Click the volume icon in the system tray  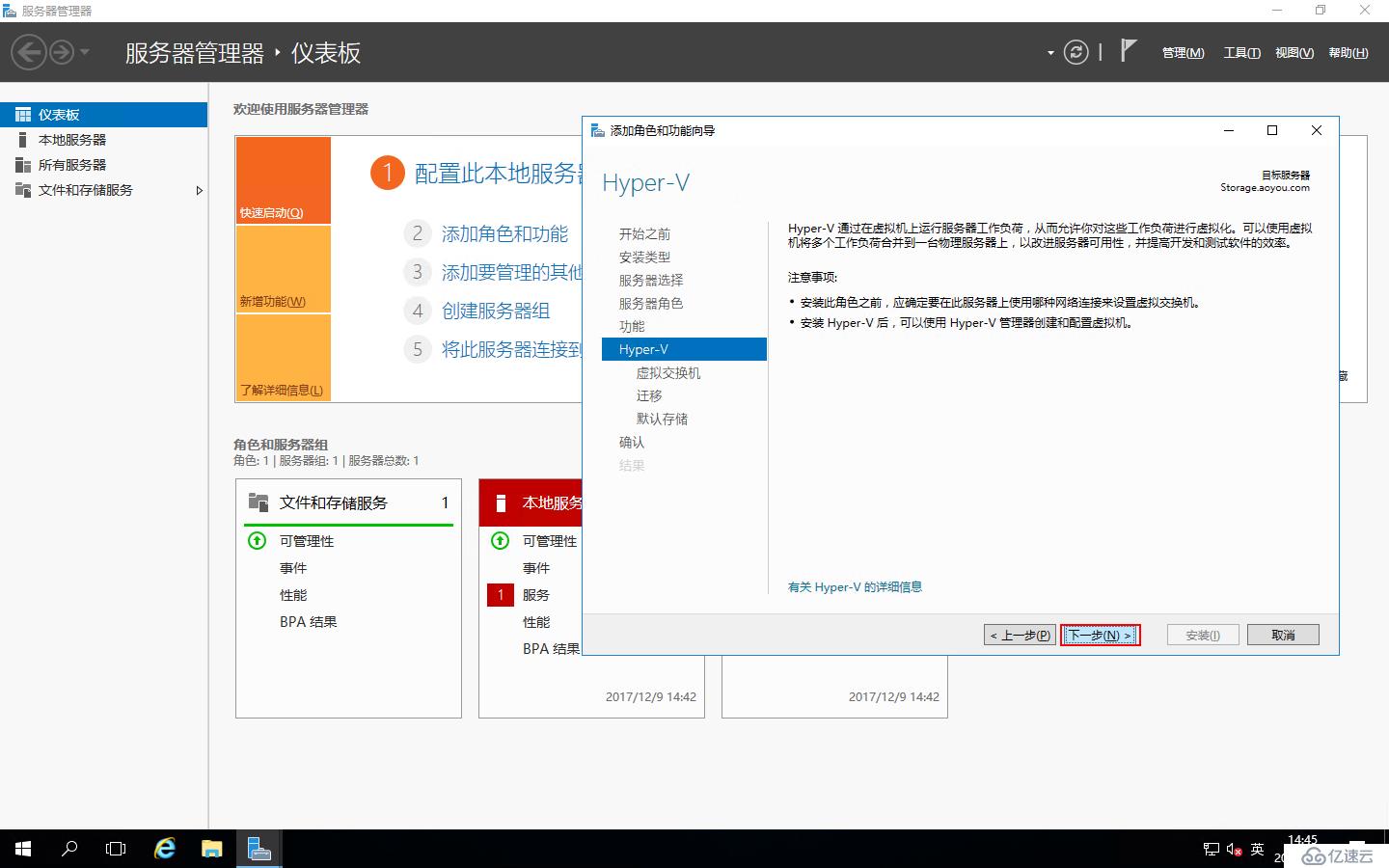(1234, 849)
